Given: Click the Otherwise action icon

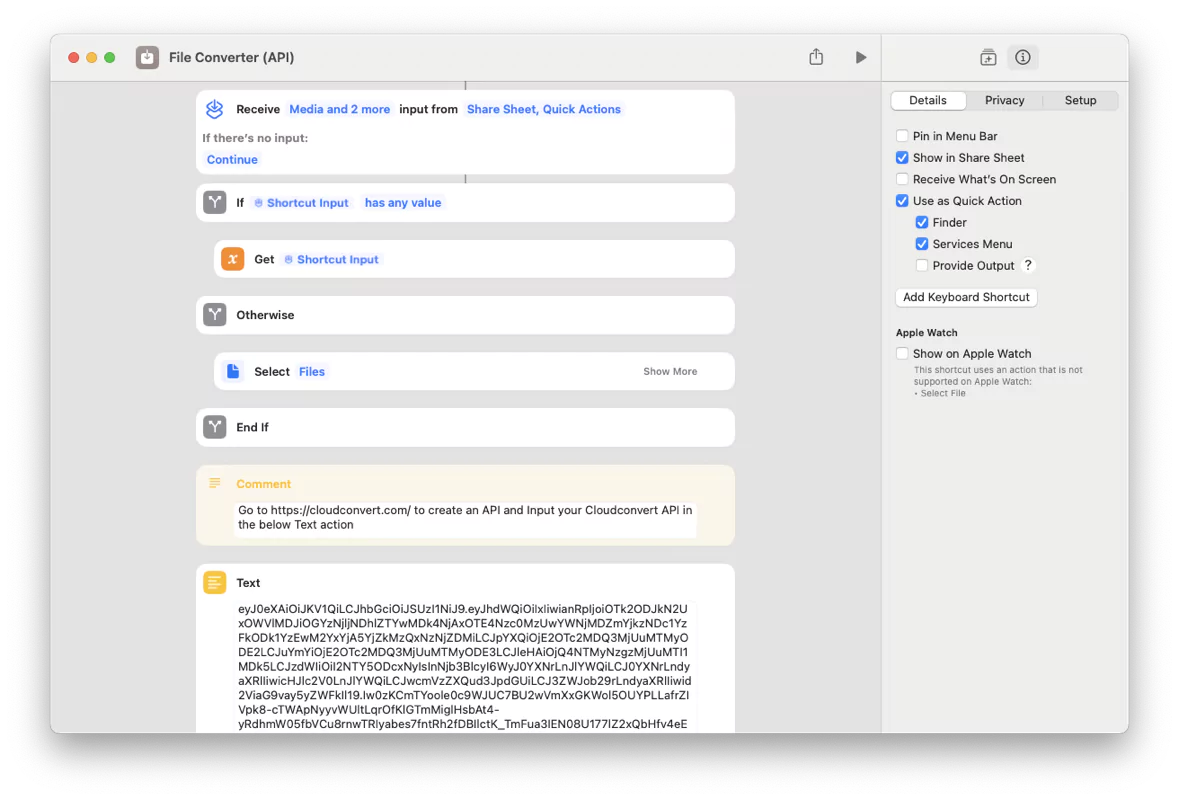Looking at the screenshot, I should coord(214,314).
